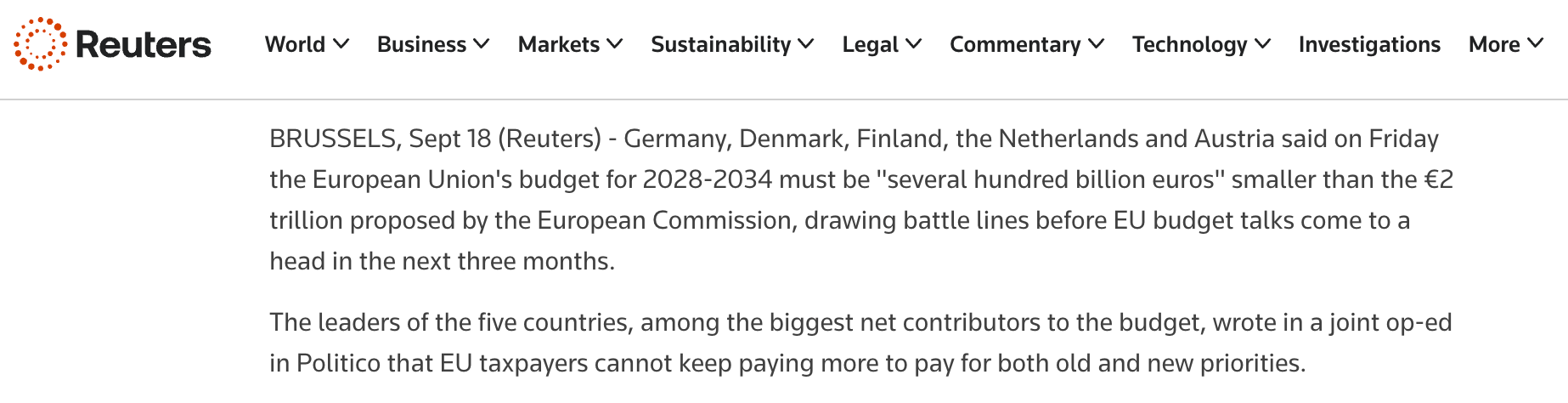Viewport: 1568px width, 403px height.
Task: Open the Commentary navigation label
Action: 1015,44
